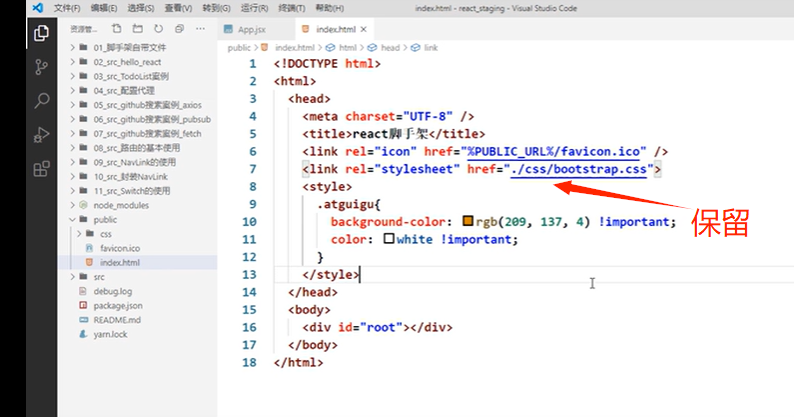The height and width of the screenshot is (417, 794).
Task: Expand the src folder chevron
Action: [x=72, y=277]
